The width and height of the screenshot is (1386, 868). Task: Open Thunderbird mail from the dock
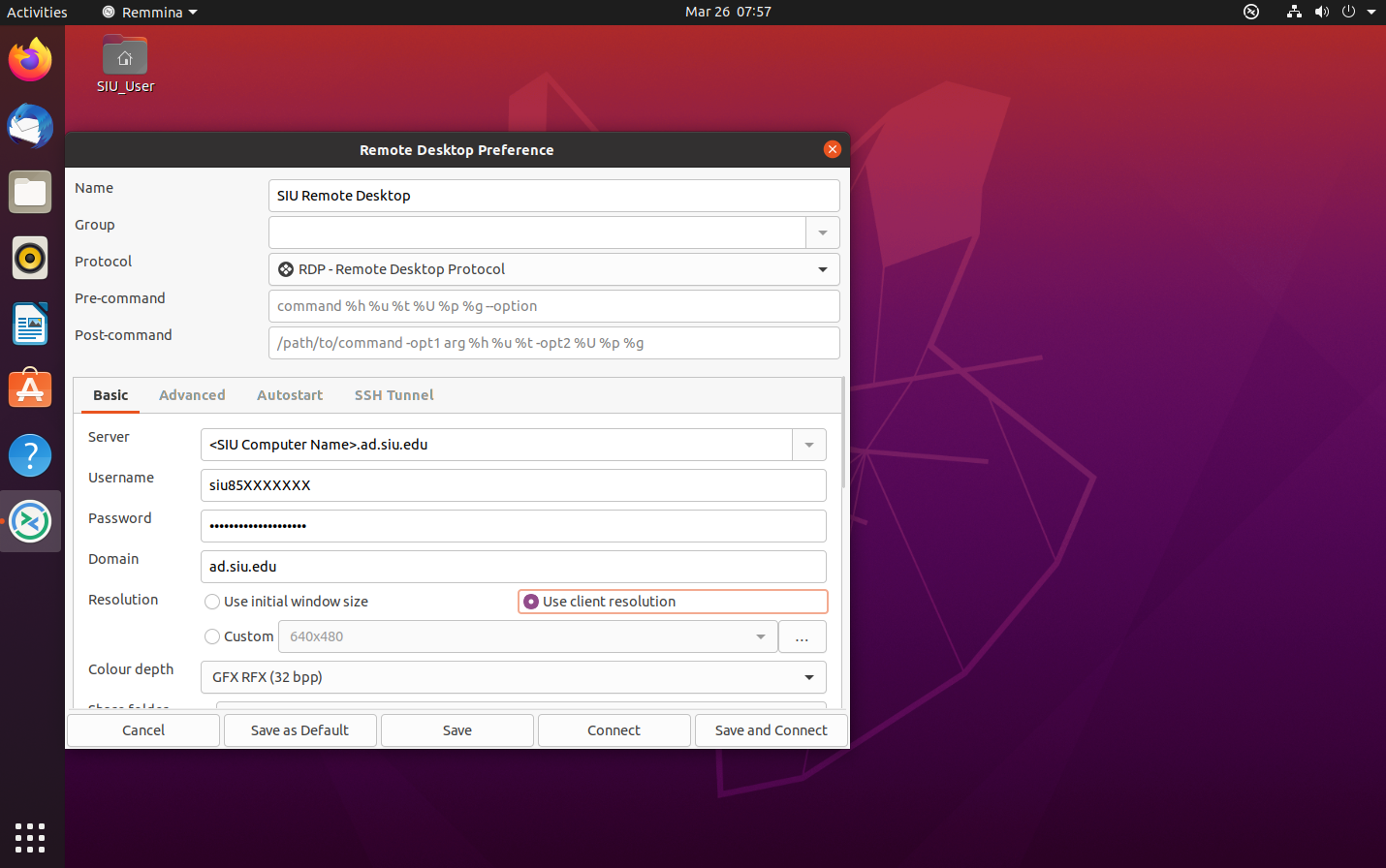click(x=30, y=126)
